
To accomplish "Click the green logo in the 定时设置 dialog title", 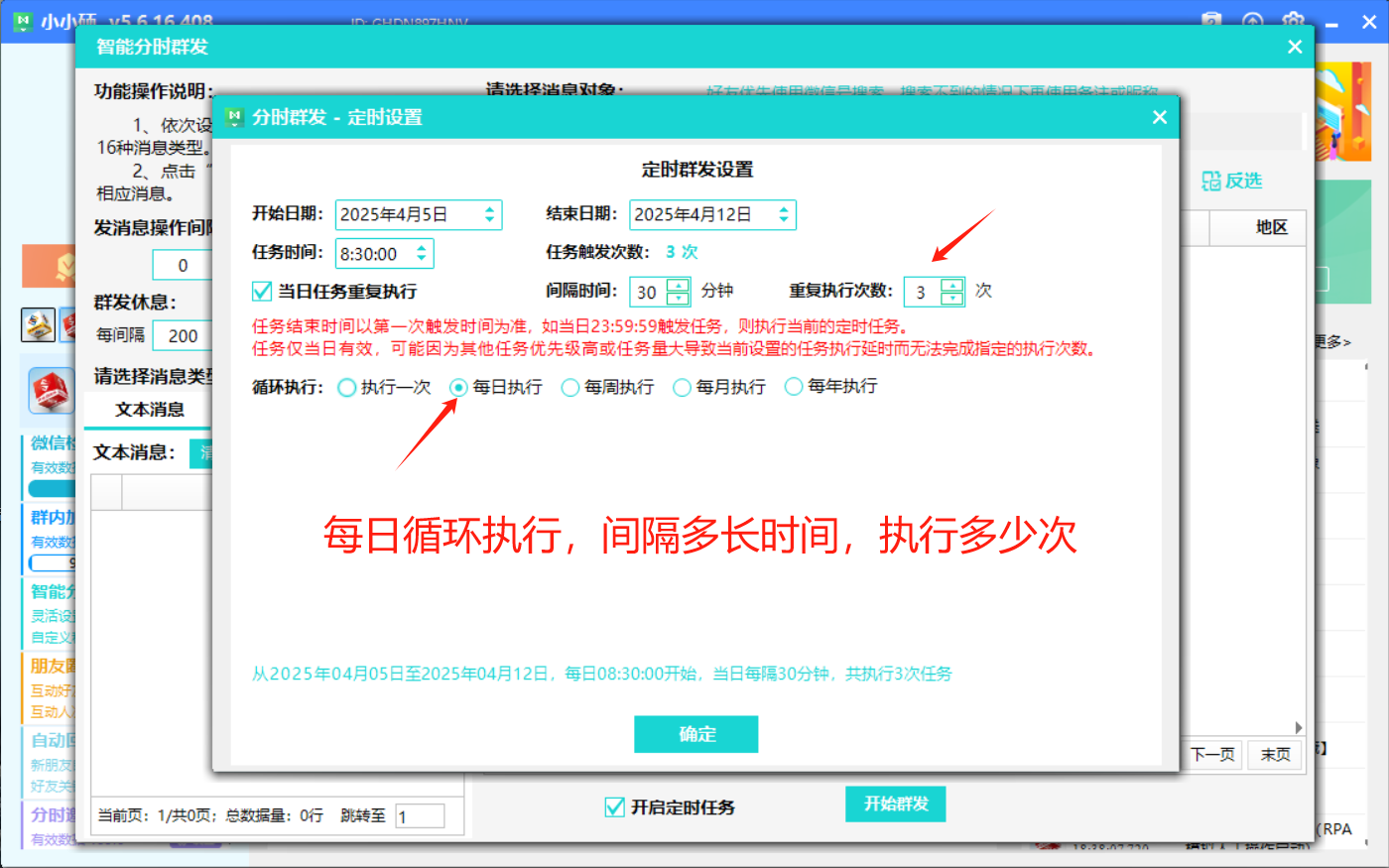I will (x=234, y=117).
